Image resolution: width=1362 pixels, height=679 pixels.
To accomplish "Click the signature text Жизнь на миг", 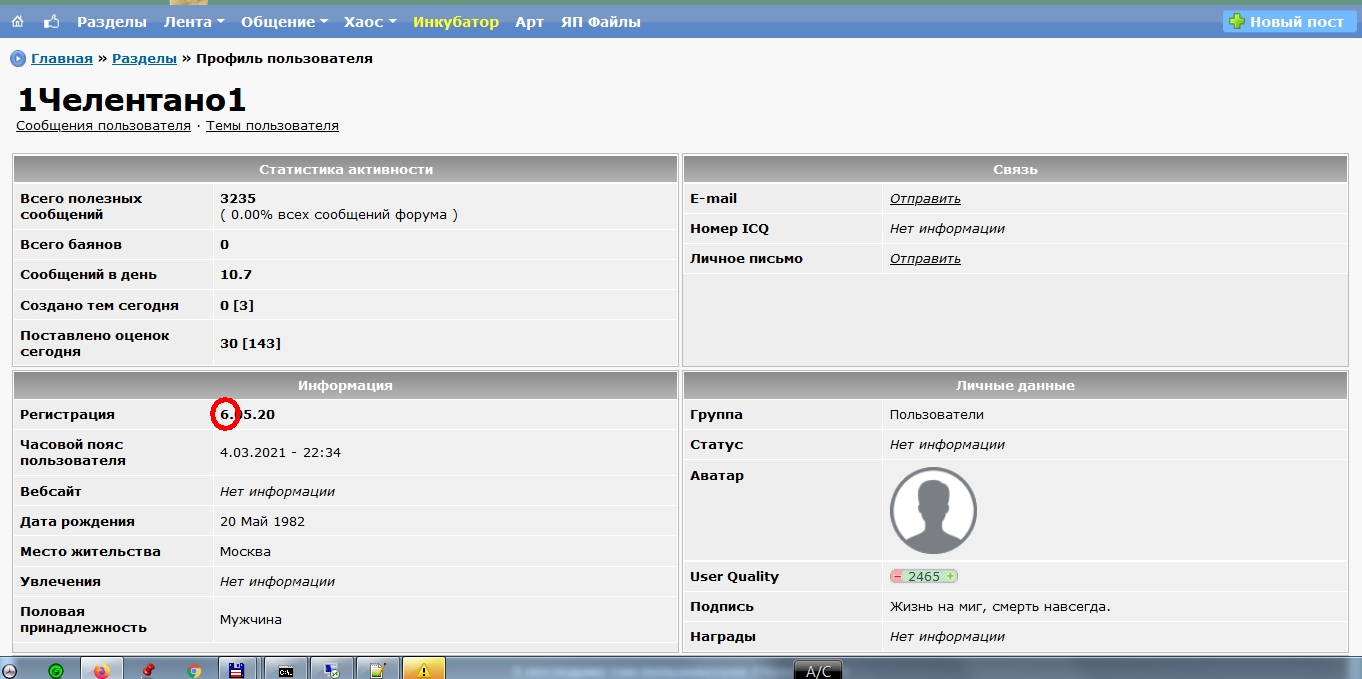I will [x=1000, y=607].
